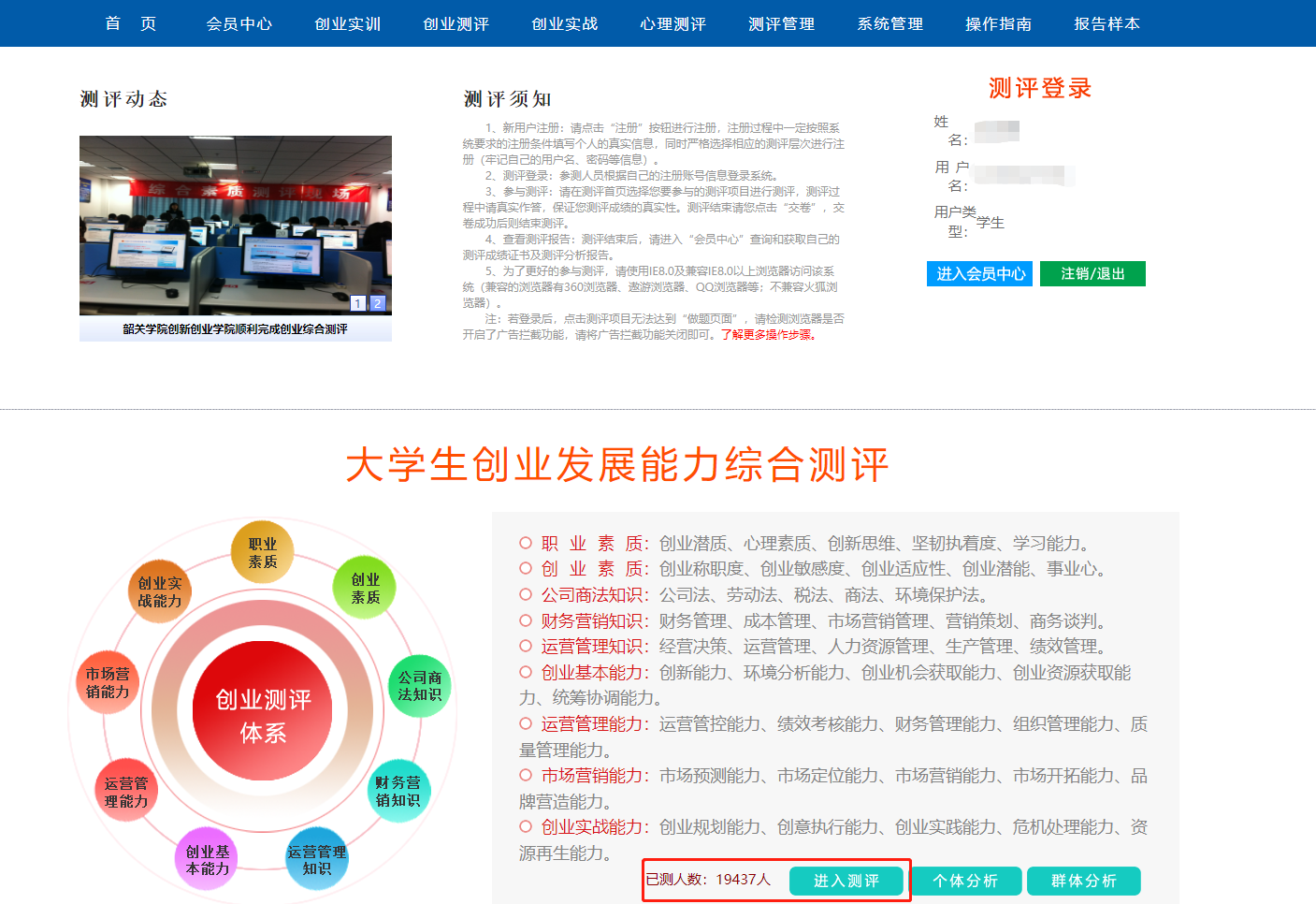The image size is (1316, 904).
Task: Click the 个体分析 button
Action: pyautogui.click(x=964, y=881)
